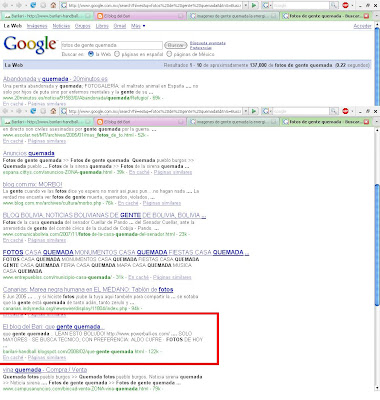Screen dimensions: 380x400
Task: Reload the page in the upper browser window
Action: click(x=33, y=5)
